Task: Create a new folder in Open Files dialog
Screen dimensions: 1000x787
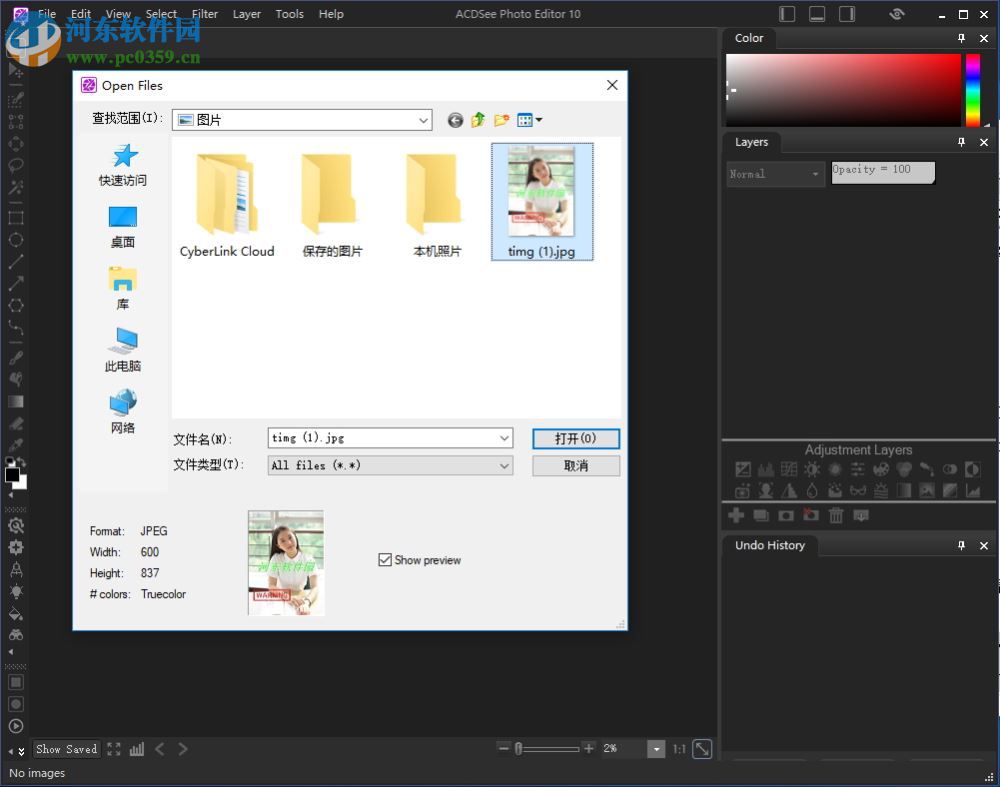Action: pos(503,119)
